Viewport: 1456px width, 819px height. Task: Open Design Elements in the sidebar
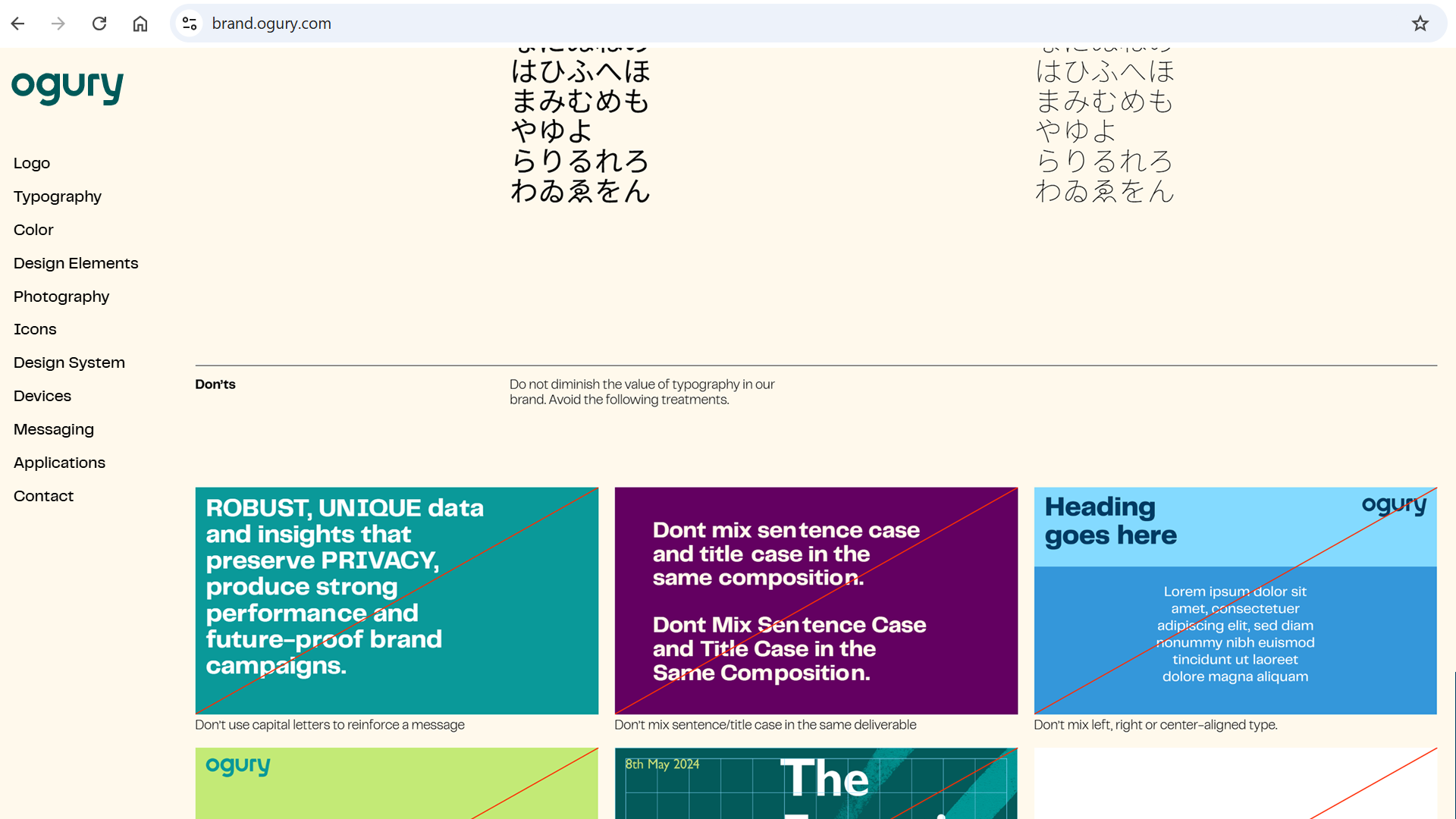[76, 263]
